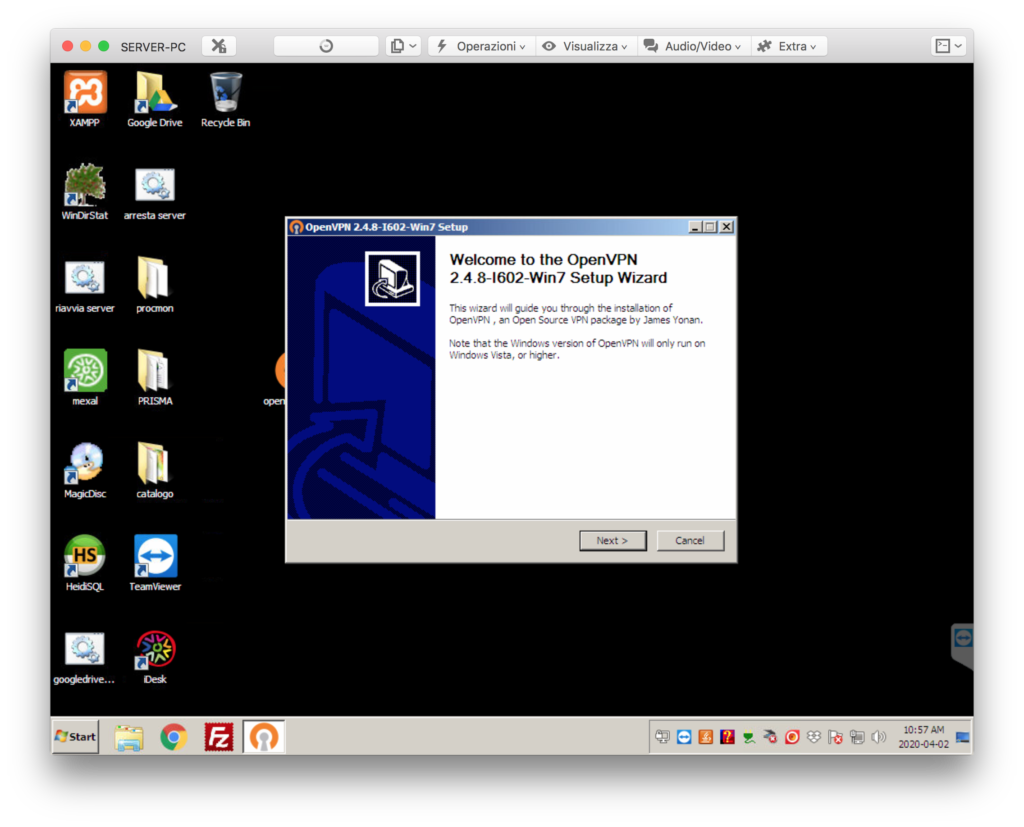The height and width of the screenshot is (827, 1024).
Task: Minimize the OpenVPN Setup window
Action: click(695, 227)
